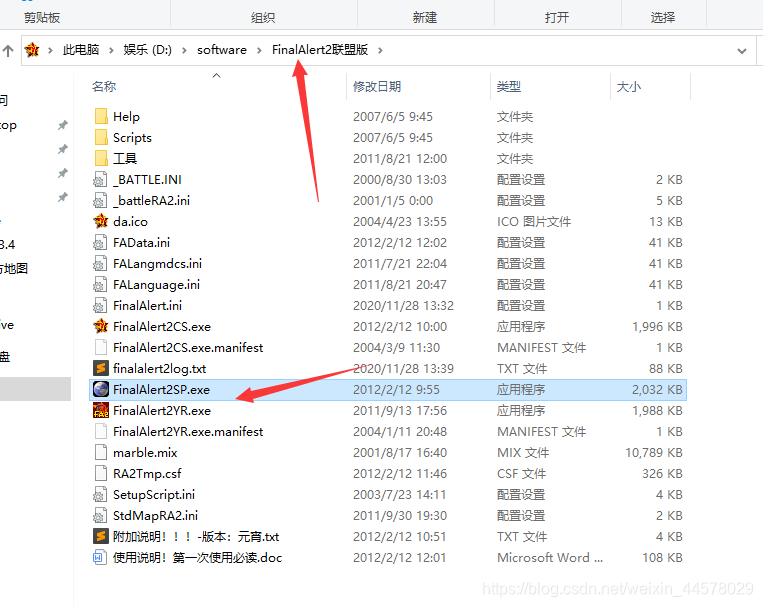Screen dimensions: 763x607
Task: Click the FALangmdcs.ini file icon
Action: point(101,263)
